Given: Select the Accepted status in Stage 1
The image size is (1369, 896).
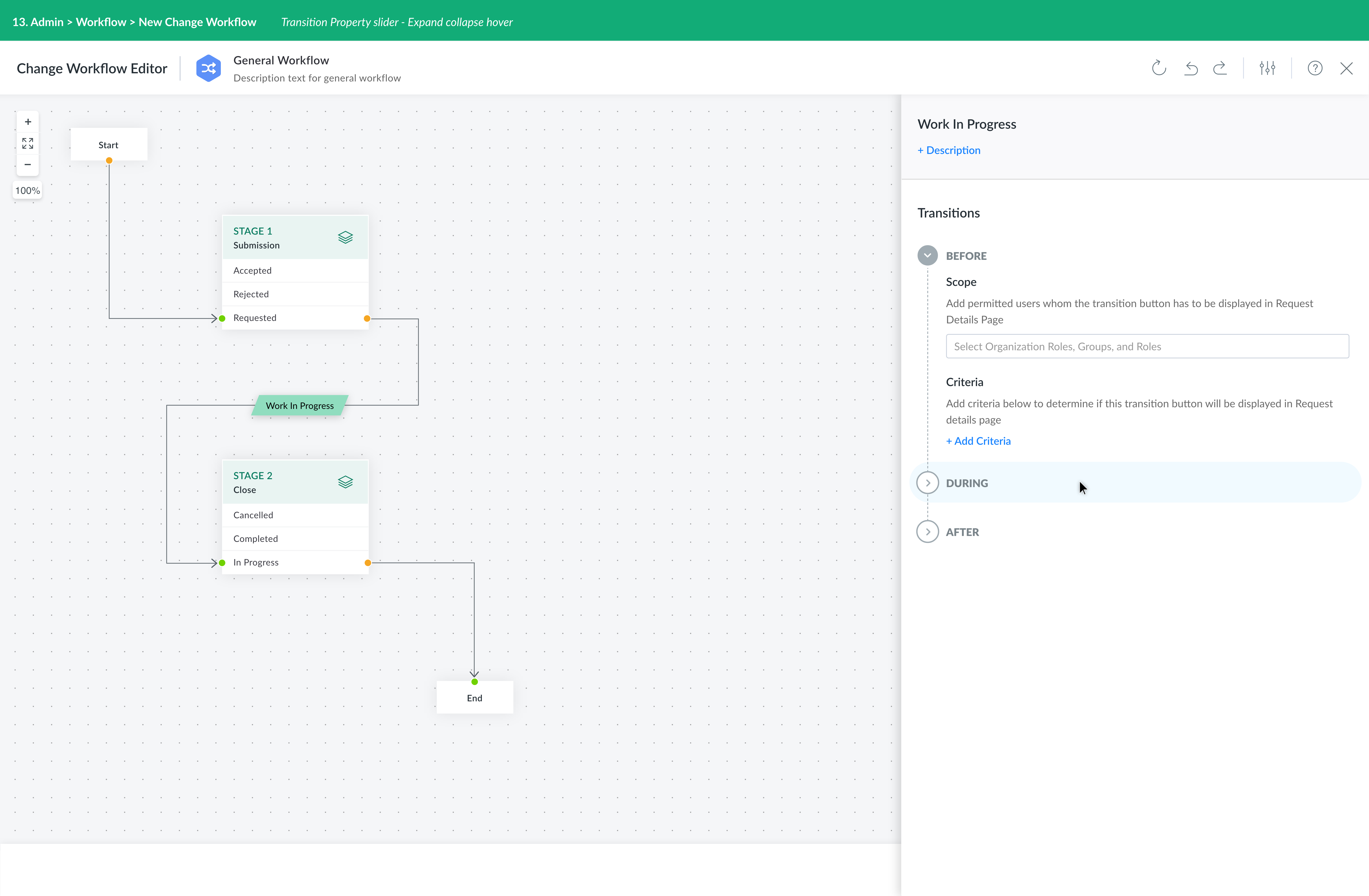Looking at the screenshot, I should 295,270.
